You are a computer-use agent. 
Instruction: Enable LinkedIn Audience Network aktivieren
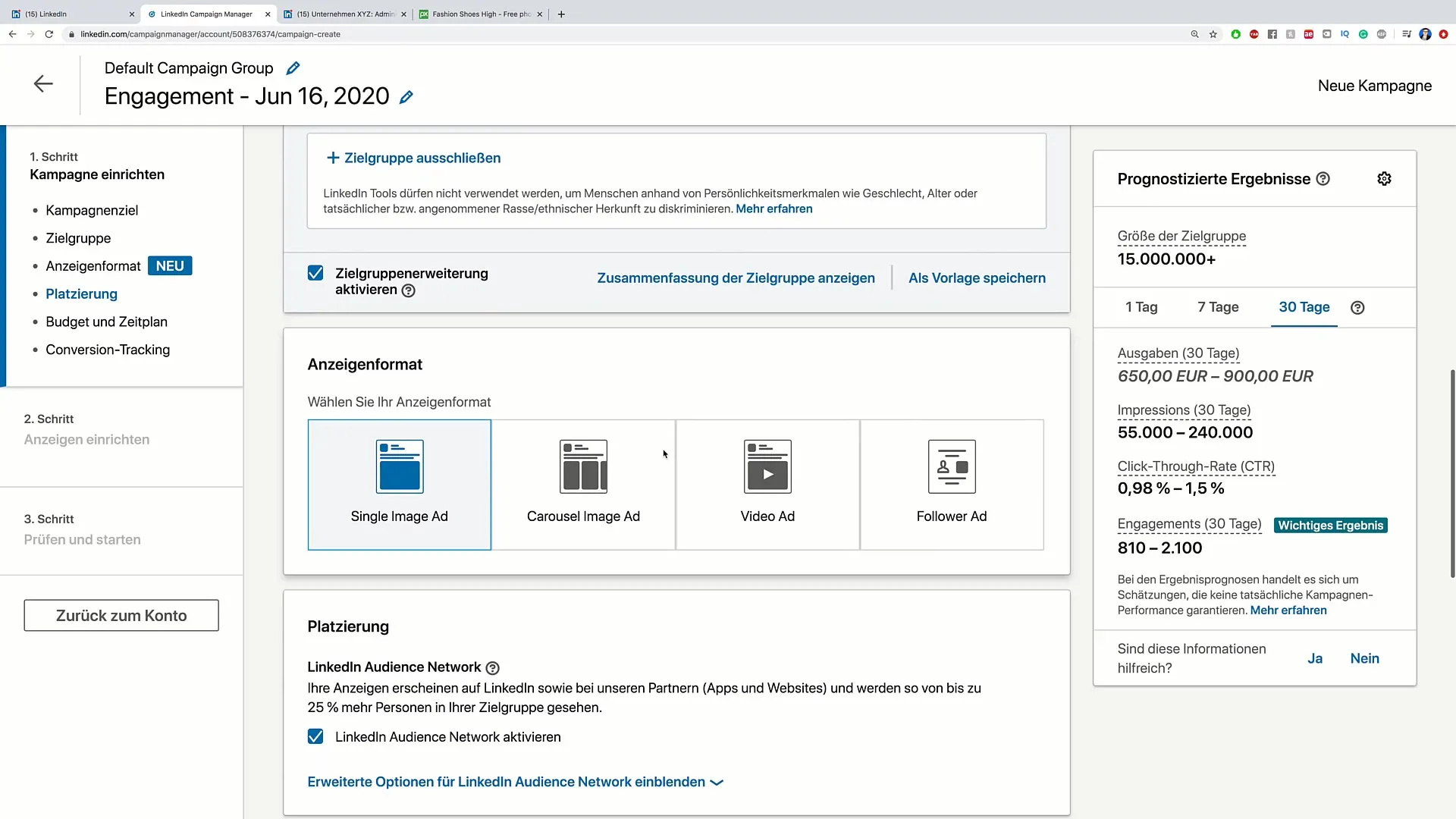[315, 736]
